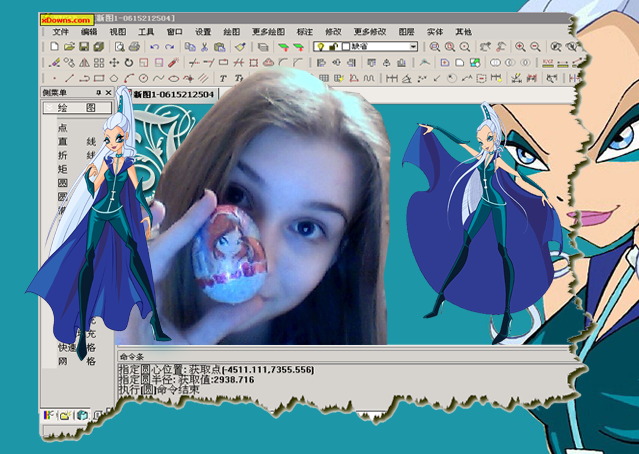This screenshot has width=639, height=454.
Task: Open the 编辑 menu
Action: (x=89, y=32)
